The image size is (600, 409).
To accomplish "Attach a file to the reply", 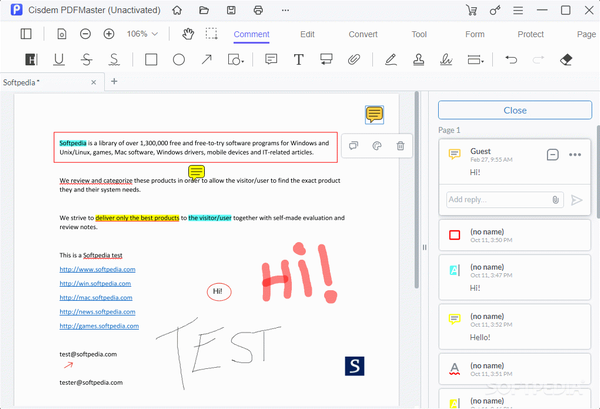I will click(x=556, y=200).
